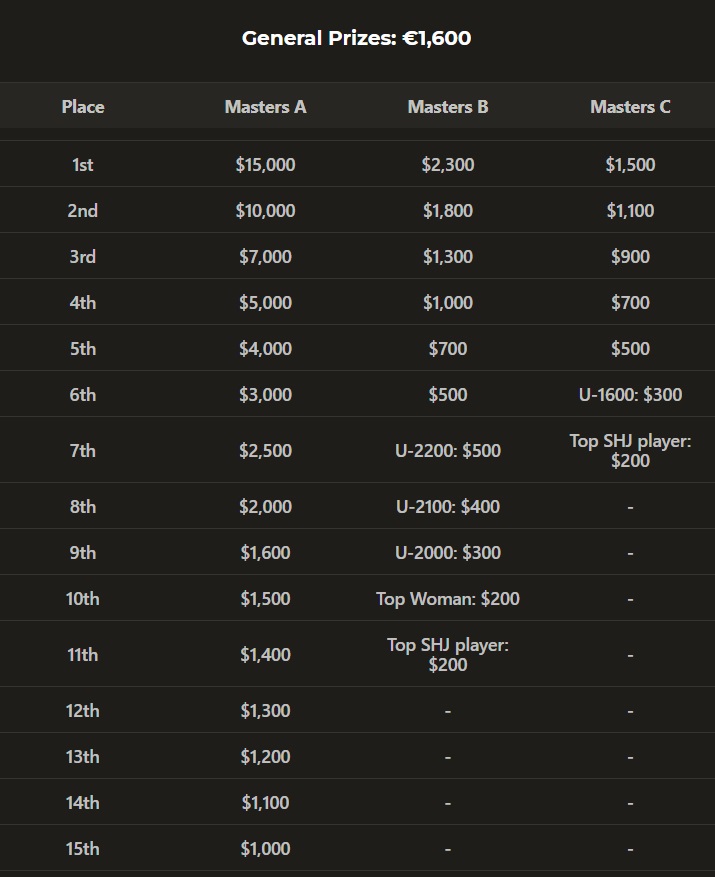Click the Masters A column header
Viewport: 715px width, 877px height.
[x=265, y=107]
